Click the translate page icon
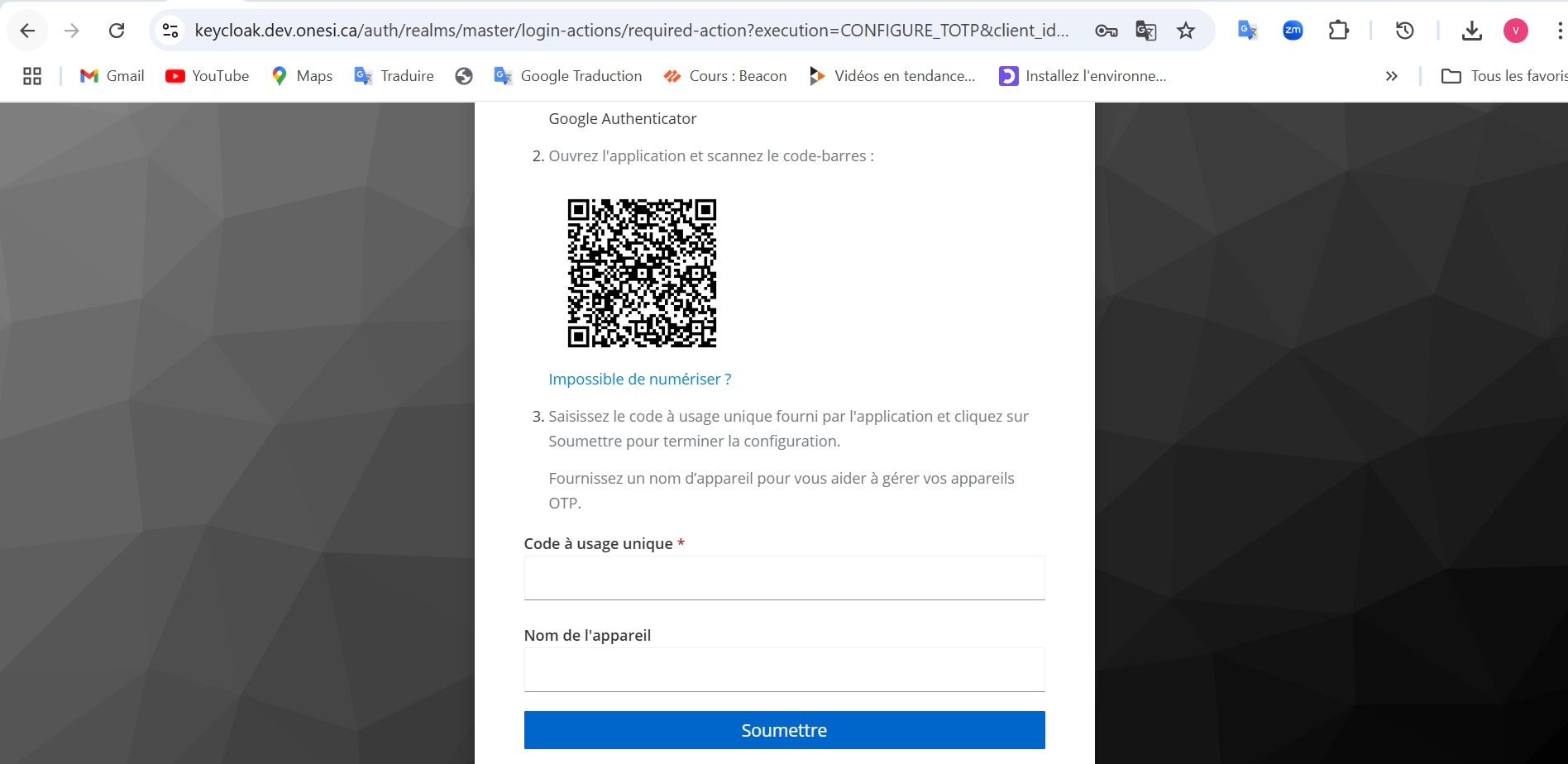 (x=1145, y=31)
